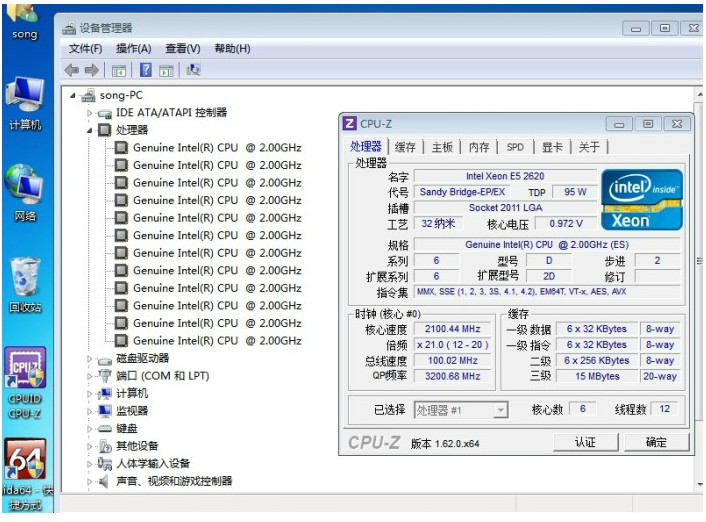Click the 认证 button in CPU-Z
This screenshot has height=522, width=706.
pyautogui.click(x=585, y=442)
